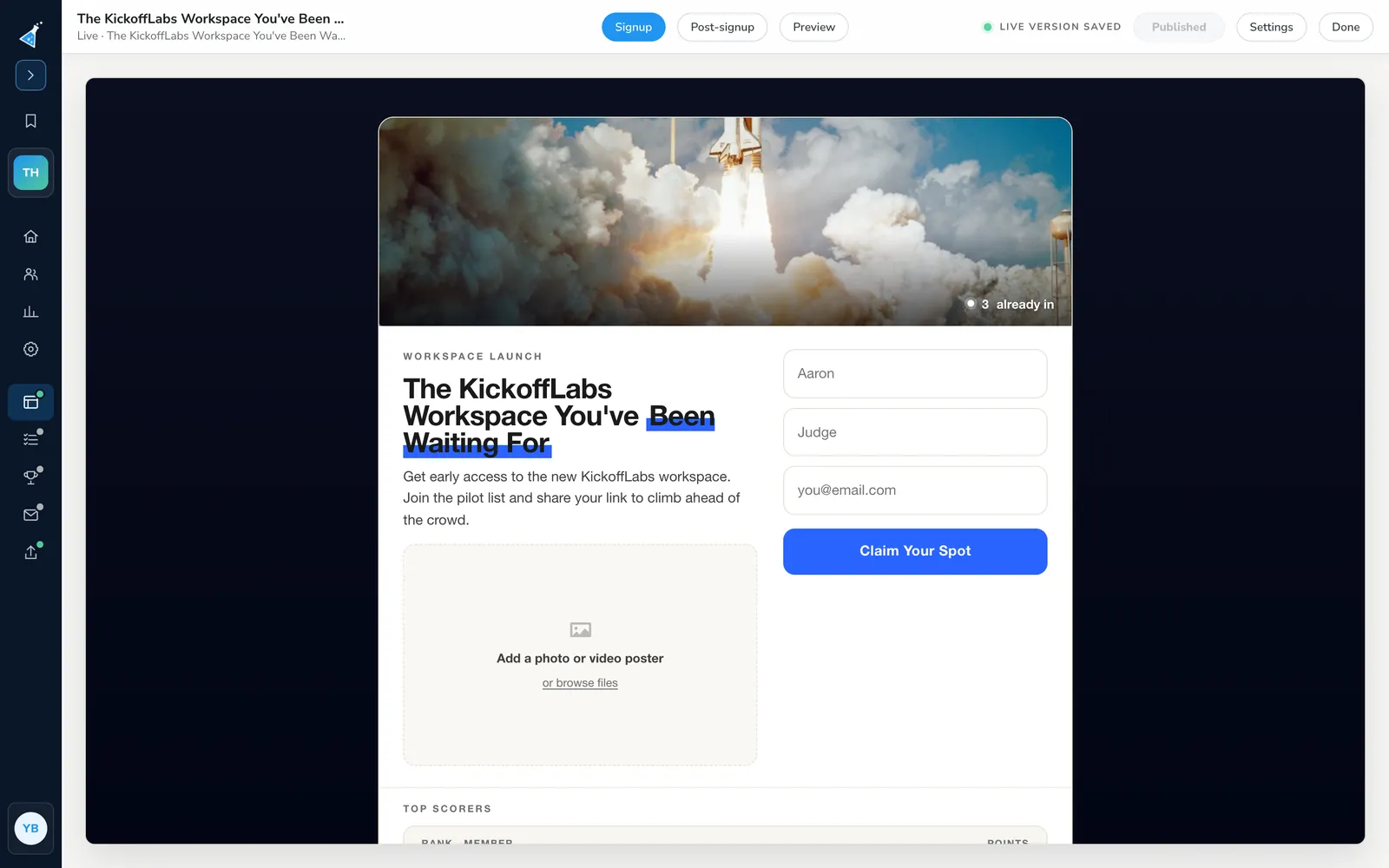This screenshot has width=1389, height=868.
Task: Switch to the Signup tab
Action: [634, 27]
